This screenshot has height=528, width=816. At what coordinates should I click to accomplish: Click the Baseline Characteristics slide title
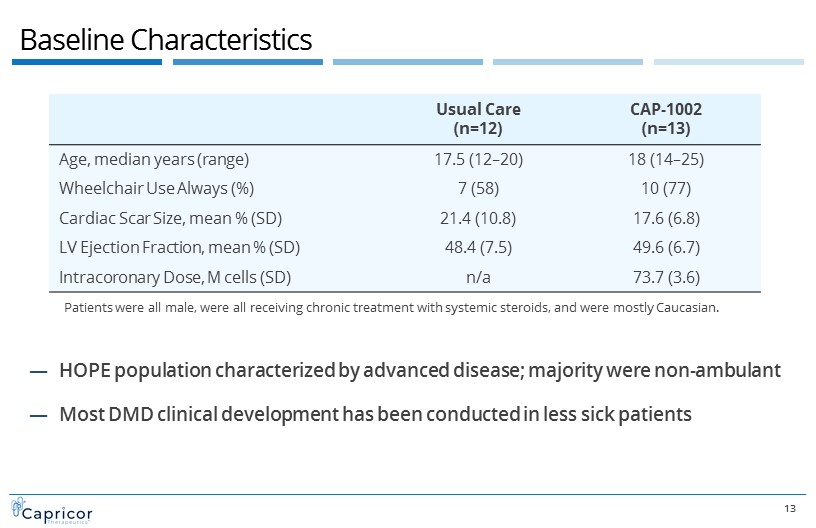pyautogui.click(x=166, y=40)
